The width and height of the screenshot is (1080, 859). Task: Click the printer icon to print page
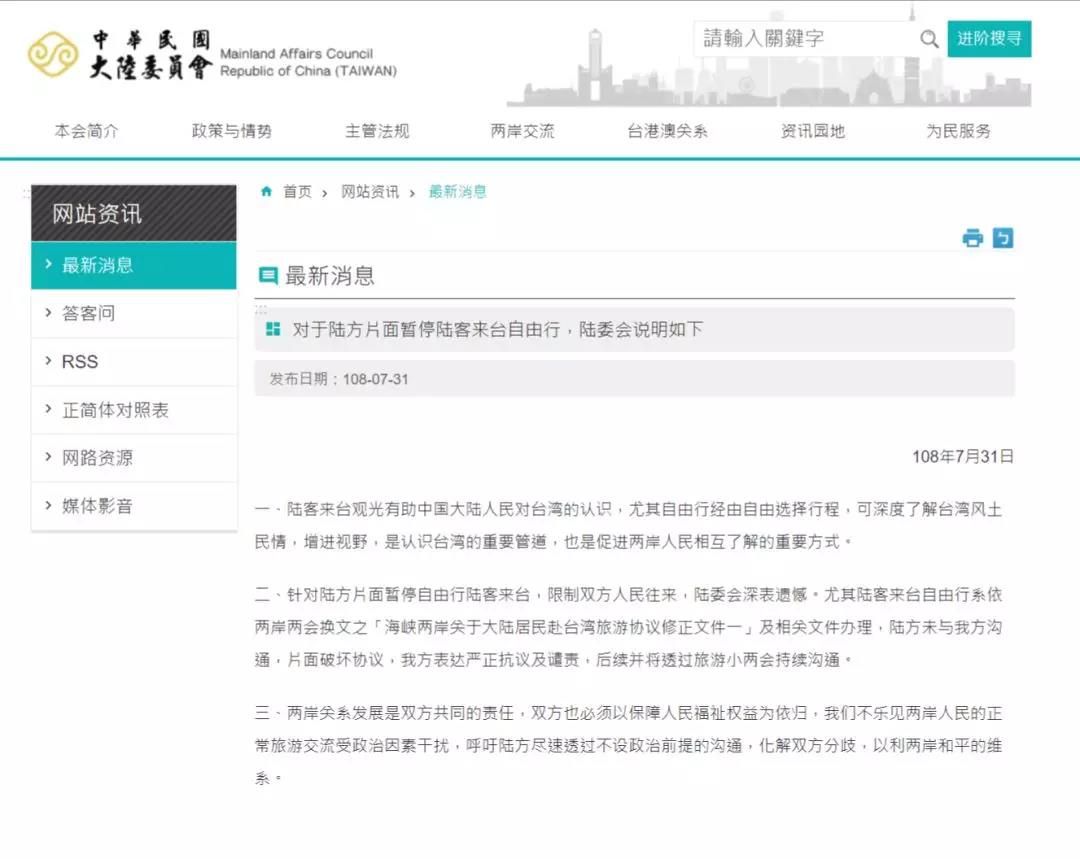tap(973, 238)
